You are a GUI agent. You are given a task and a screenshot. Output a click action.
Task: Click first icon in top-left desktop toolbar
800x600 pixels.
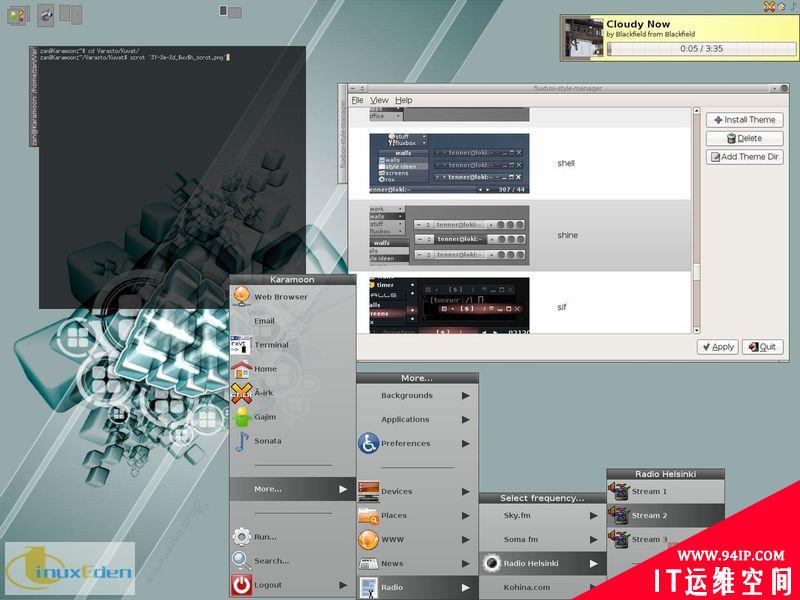[x=17, y=16]
